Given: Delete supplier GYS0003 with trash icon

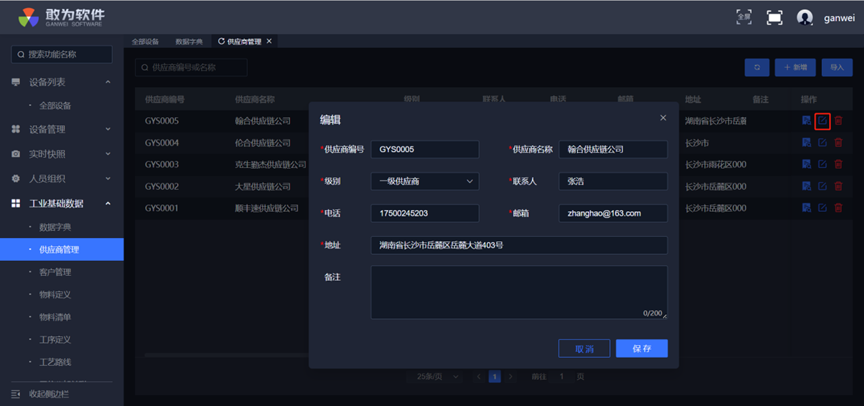Looking at the screenshot, I should pyautogui.click(x=838, y=164).
